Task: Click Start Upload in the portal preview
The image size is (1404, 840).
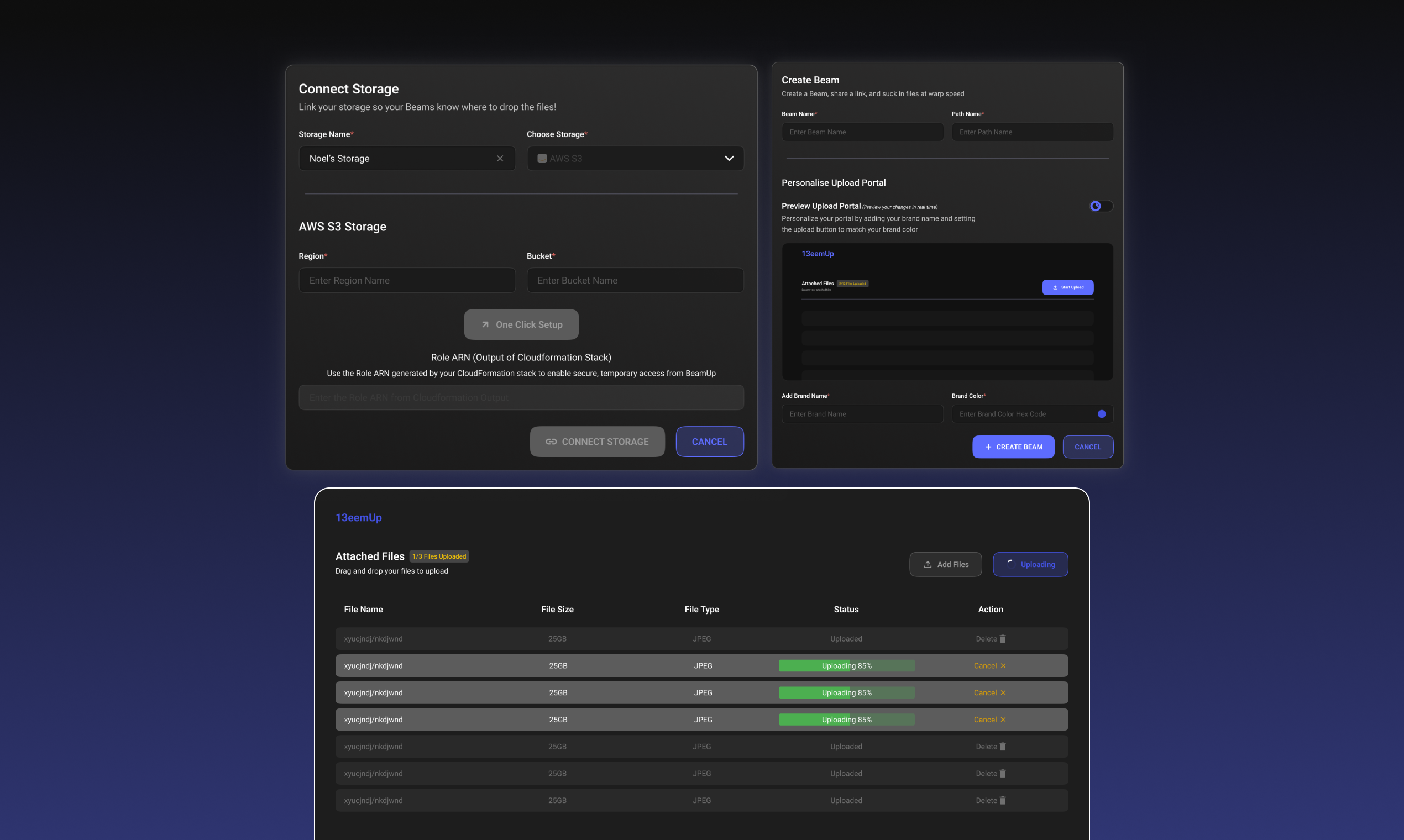Action: [1068, 287]
